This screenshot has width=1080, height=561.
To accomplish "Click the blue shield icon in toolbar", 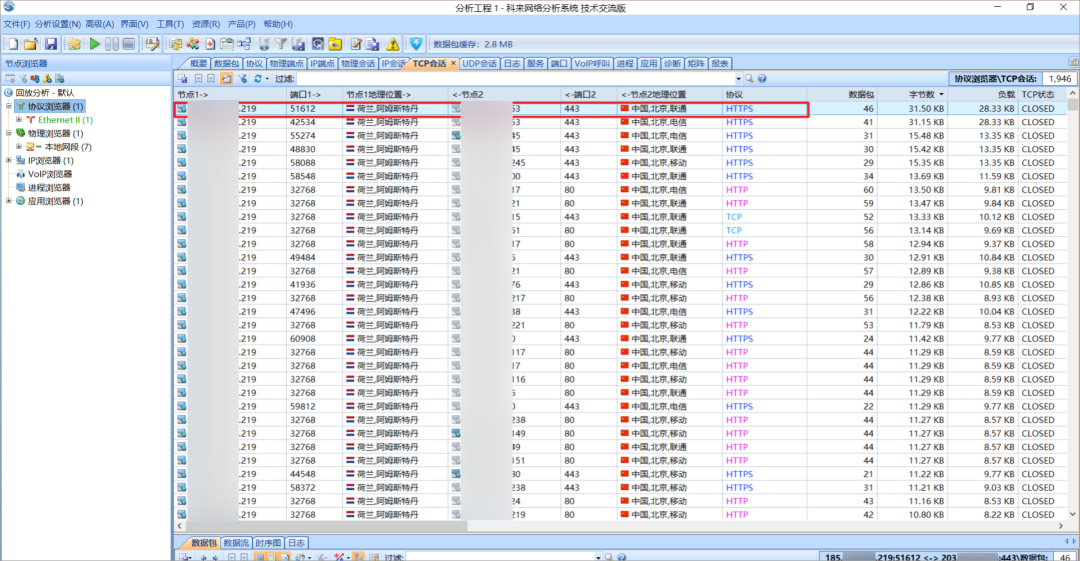I will pyautogui.click(x=415, y=44).
